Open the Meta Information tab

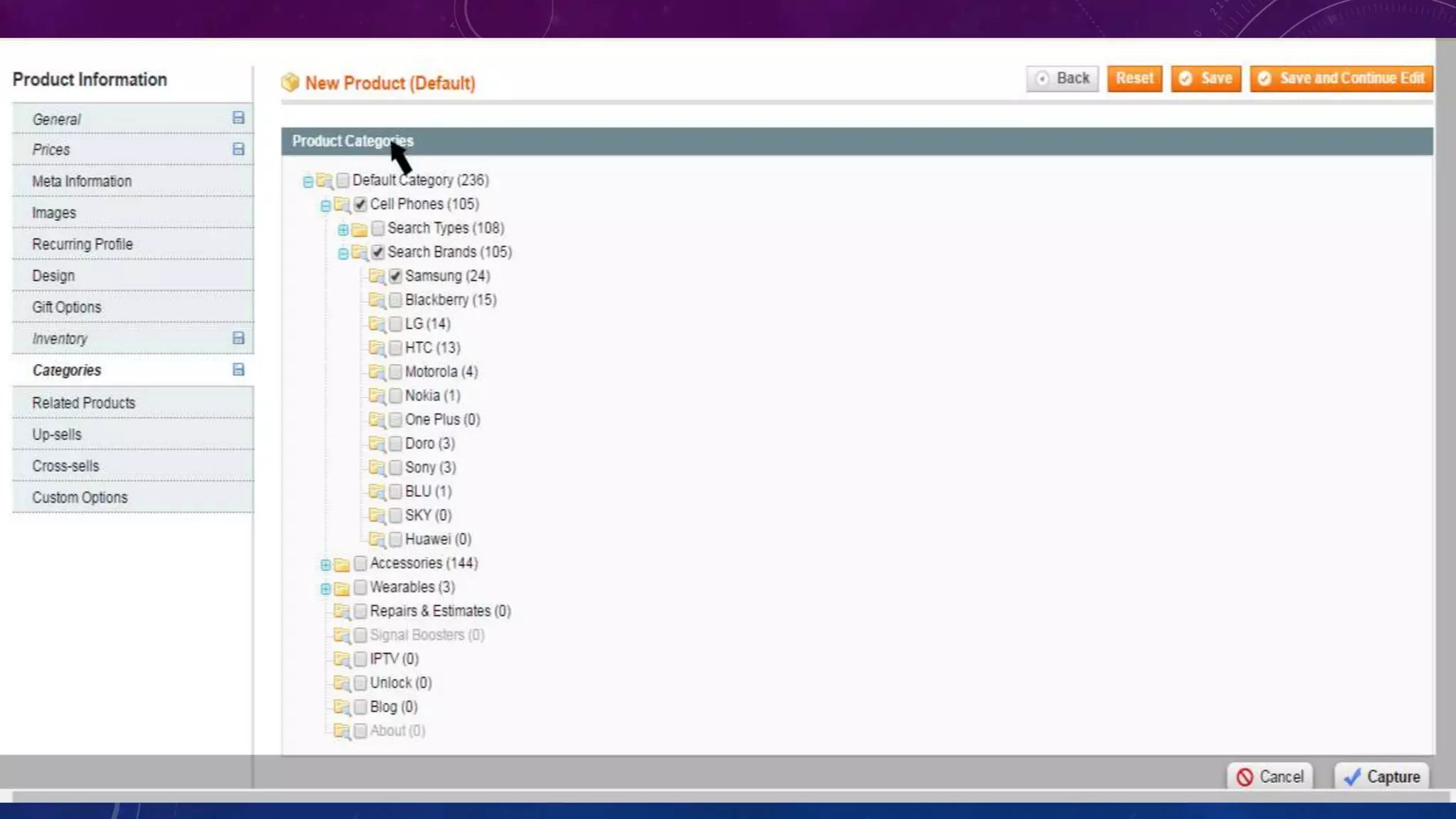click(82, 181)
